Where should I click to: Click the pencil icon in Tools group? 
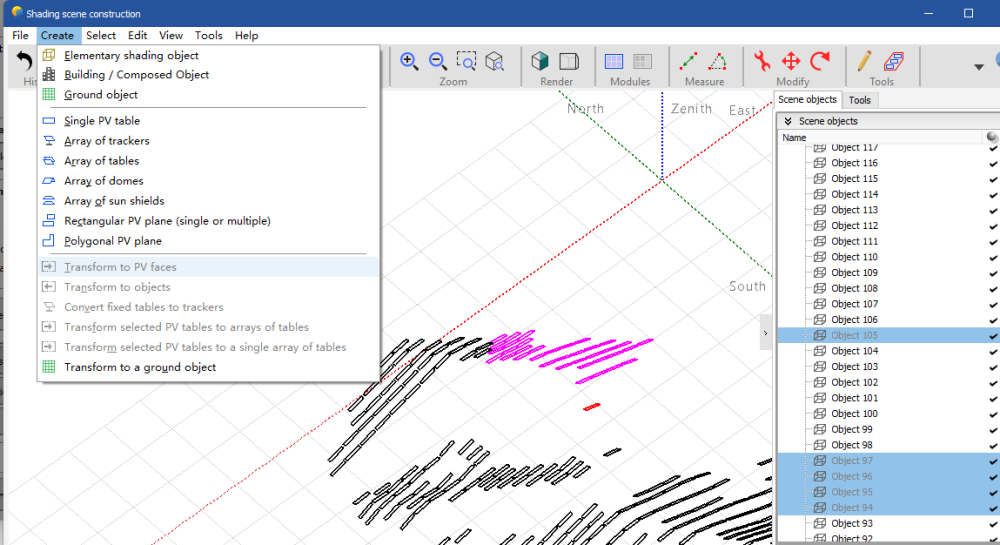pos(865,61)
